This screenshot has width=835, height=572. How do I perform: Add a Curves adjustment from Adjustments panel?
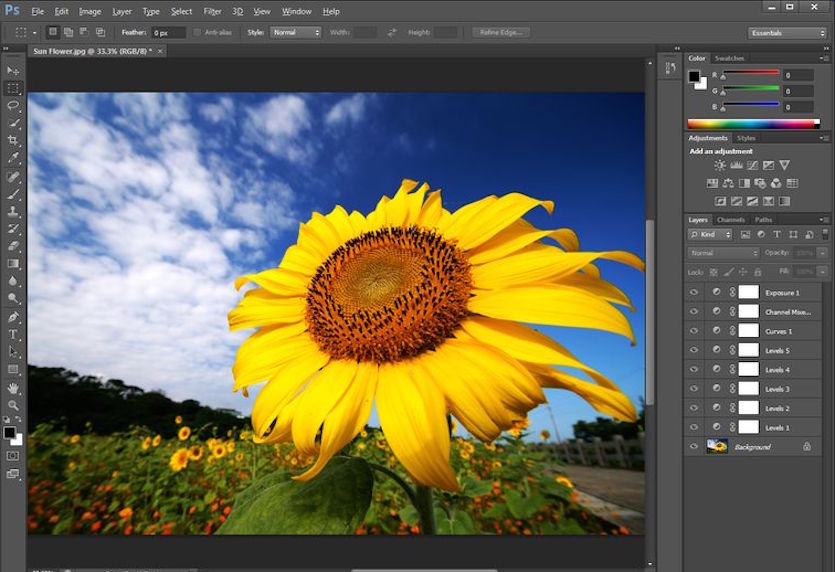[x=752, y=165]
